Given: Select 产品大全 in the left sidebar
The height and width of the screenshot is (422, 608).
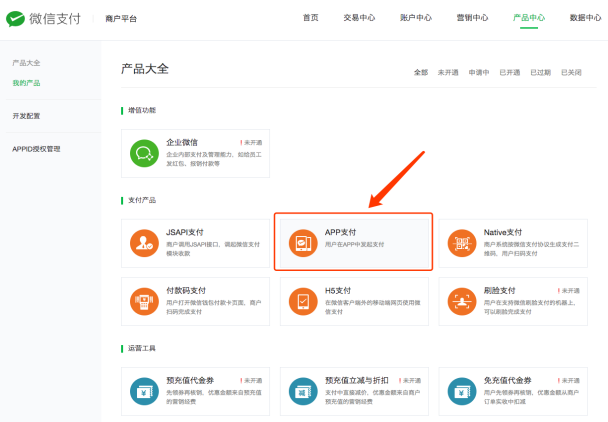Looking at the screenshot, I should (x=26, y=63).
